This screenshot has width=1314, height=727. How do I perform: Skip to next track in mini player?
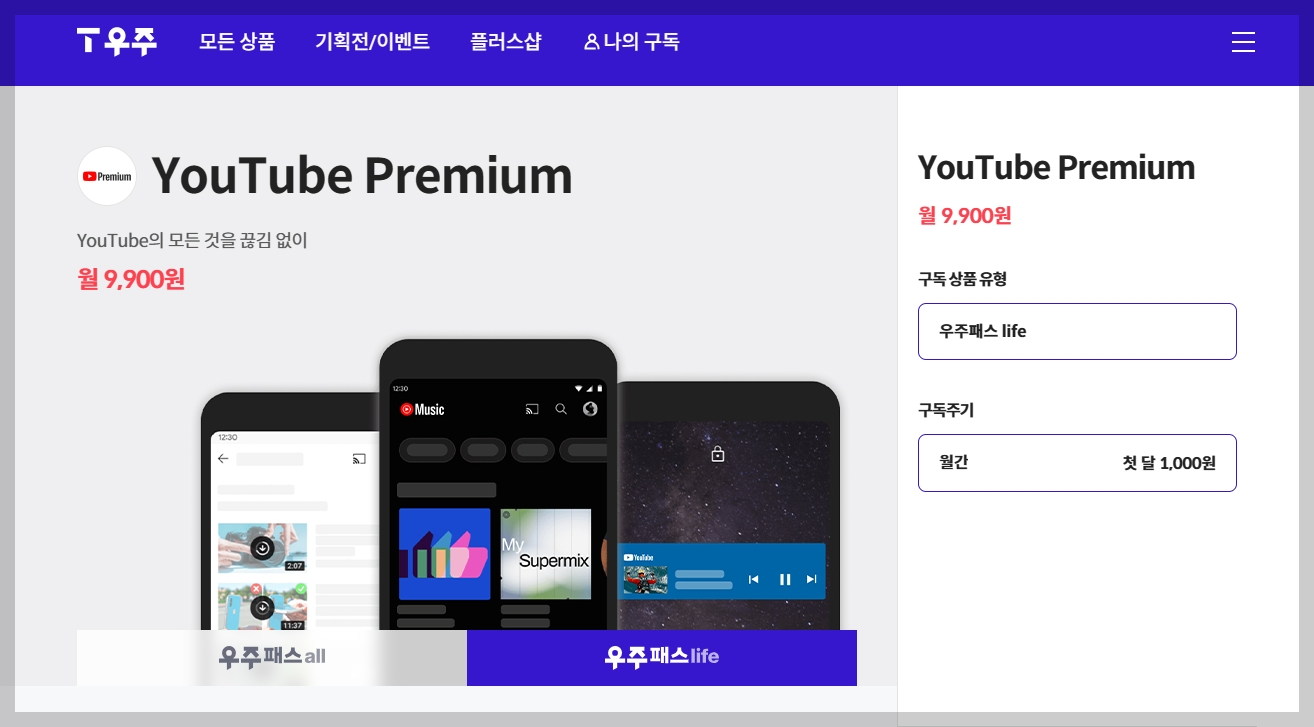(x=811, y=579)
